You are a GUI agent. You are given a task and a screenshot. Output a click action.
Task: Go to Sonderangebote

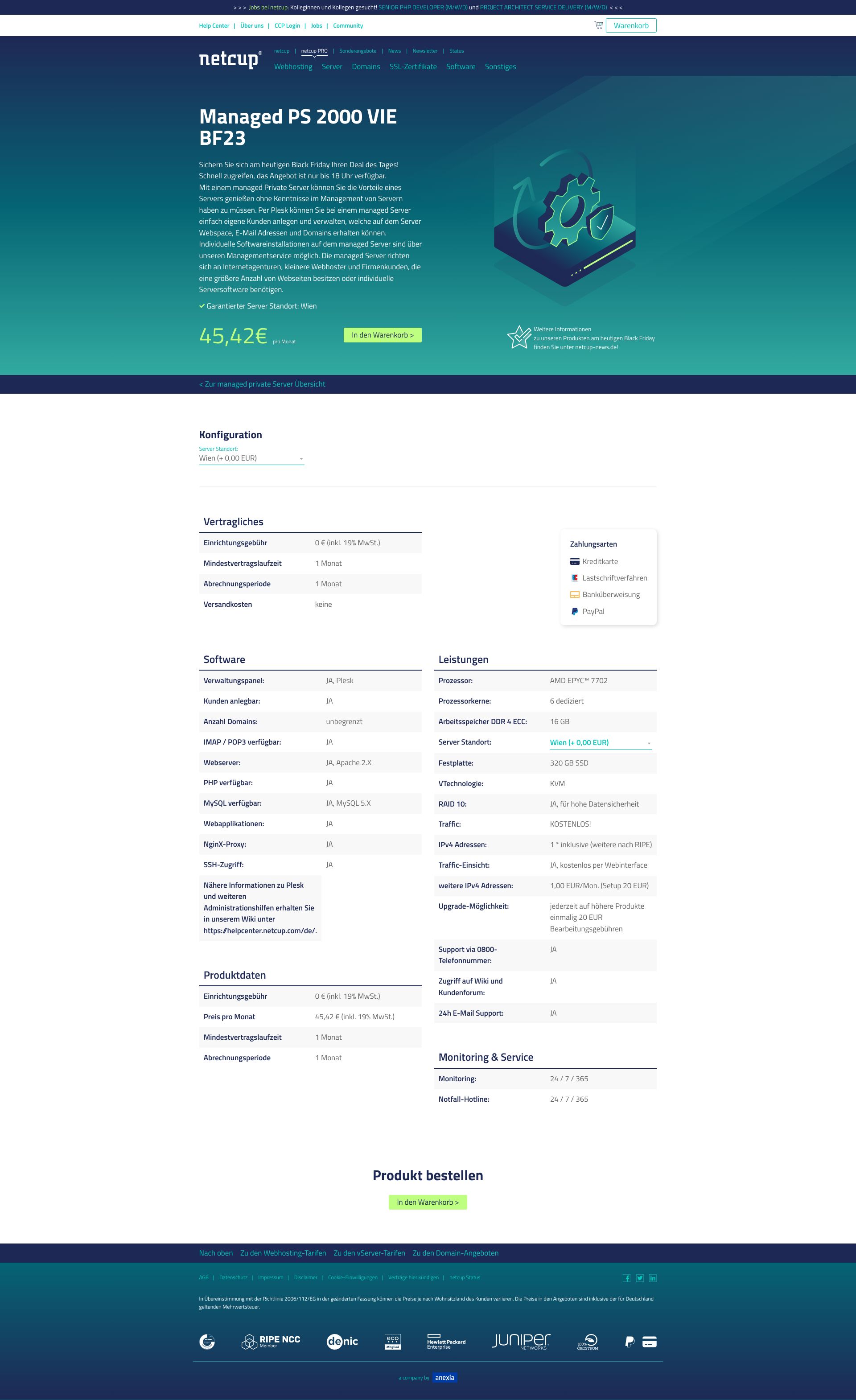[358, 51]
